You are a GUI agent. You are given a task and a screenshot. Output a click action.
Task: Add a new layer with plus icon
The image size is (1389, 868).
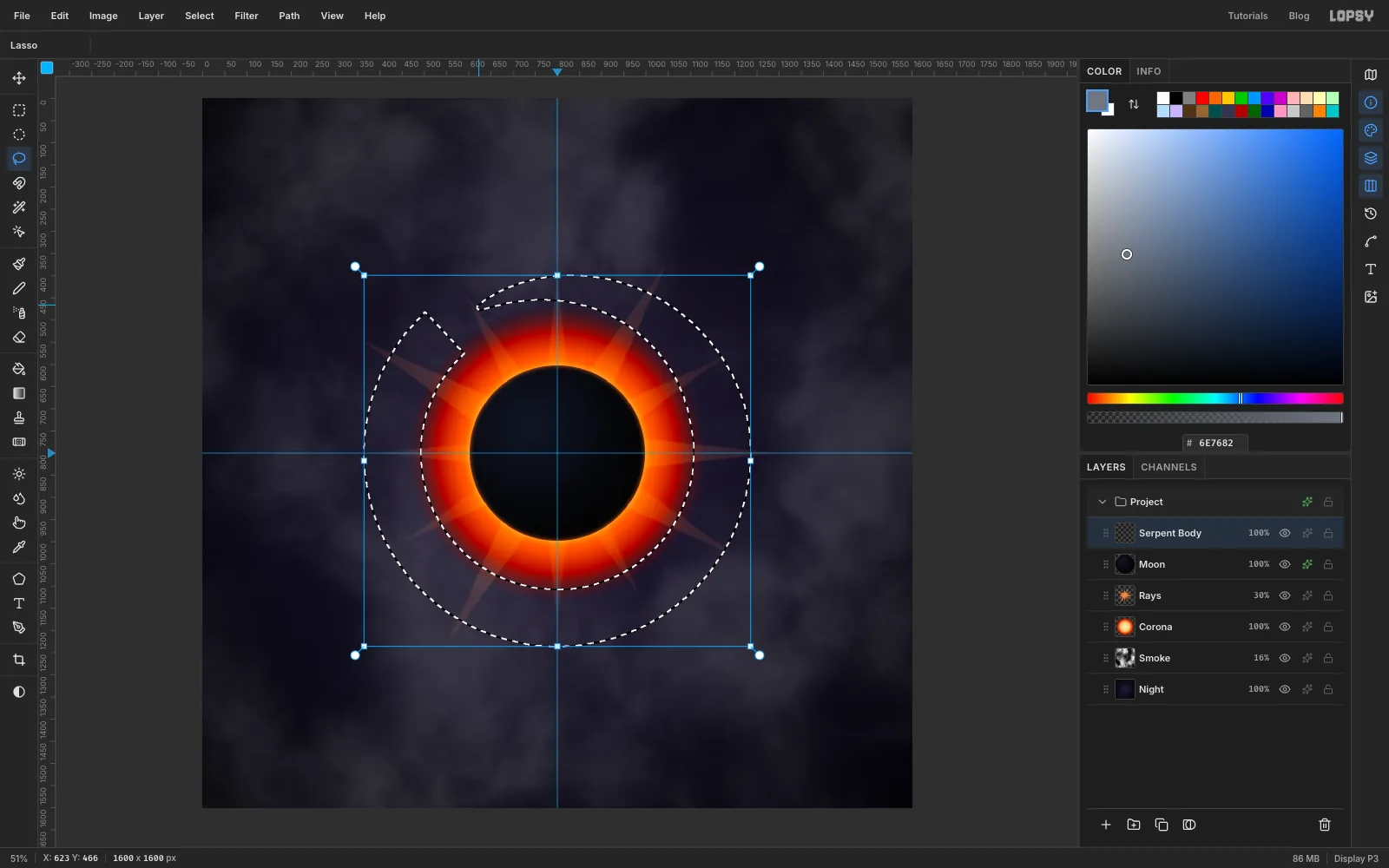[1106, 825]
